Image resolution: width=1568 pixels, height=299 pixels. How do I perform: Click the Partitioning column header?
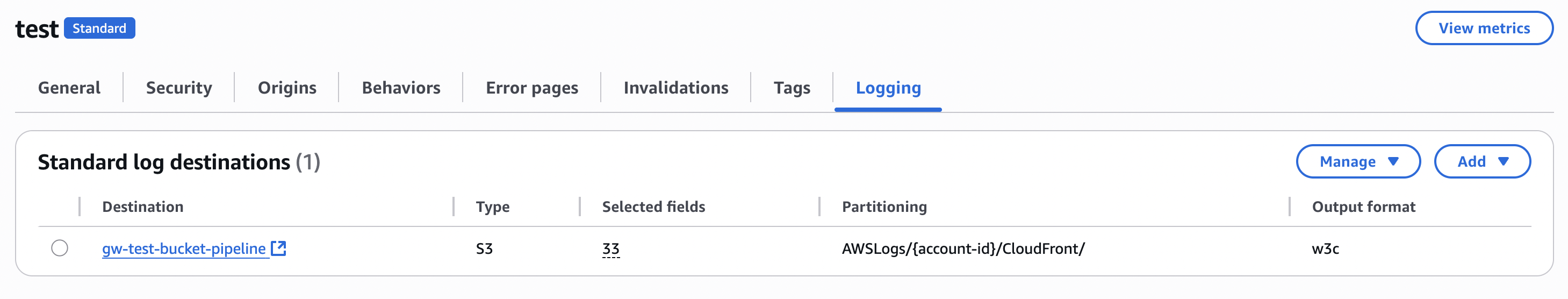pos(884,207)
